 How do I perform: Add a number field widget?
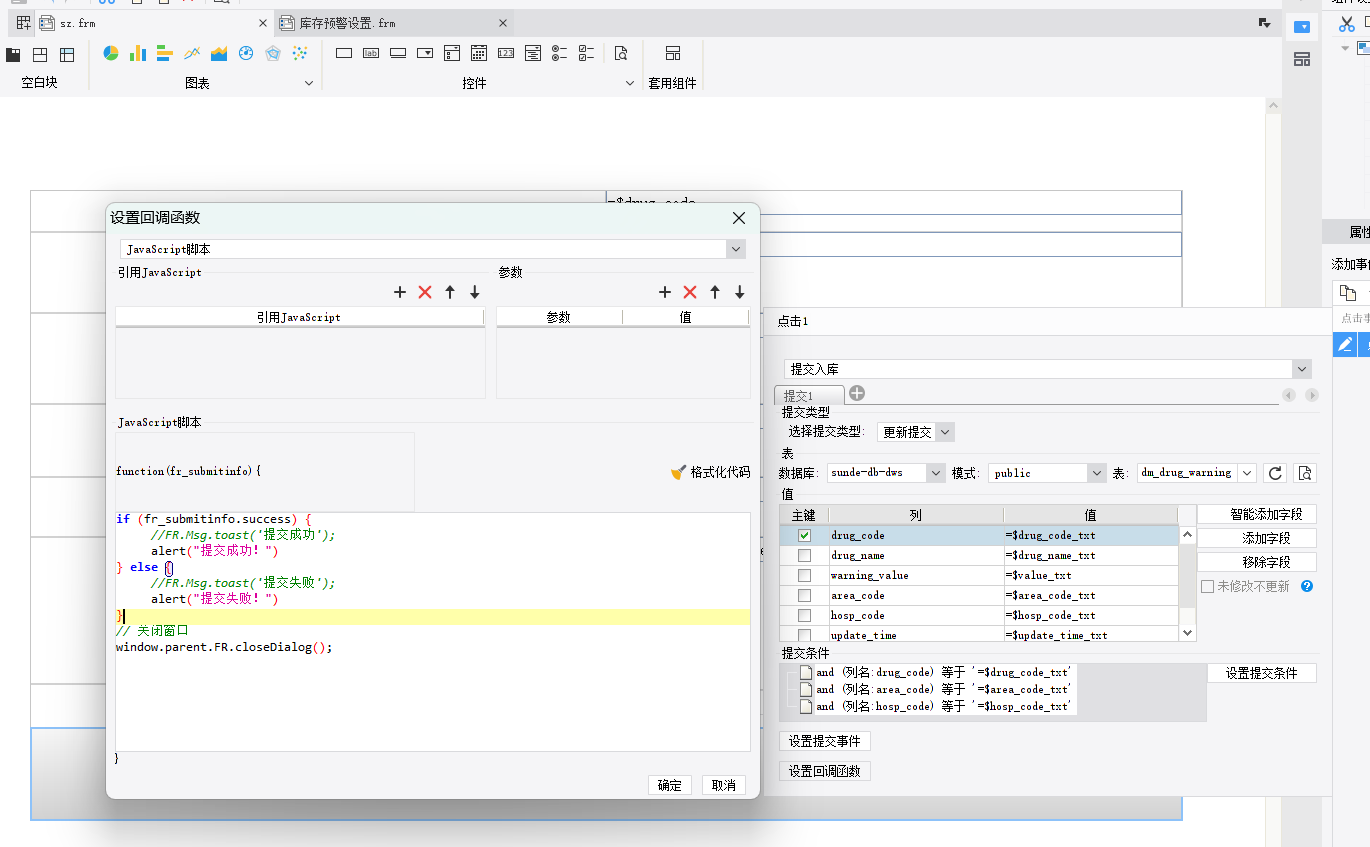click(506, 53)
